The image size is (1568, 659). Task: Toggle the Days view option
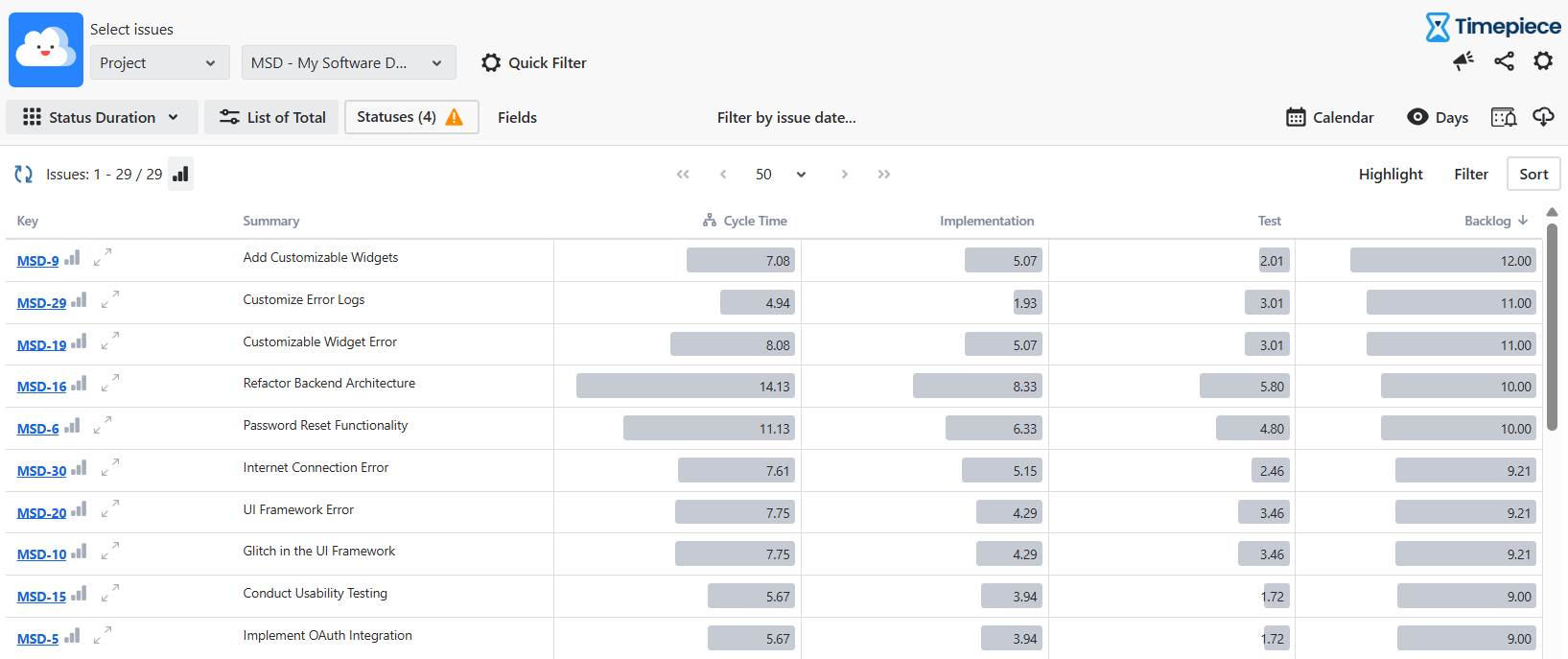[1438, 117]
